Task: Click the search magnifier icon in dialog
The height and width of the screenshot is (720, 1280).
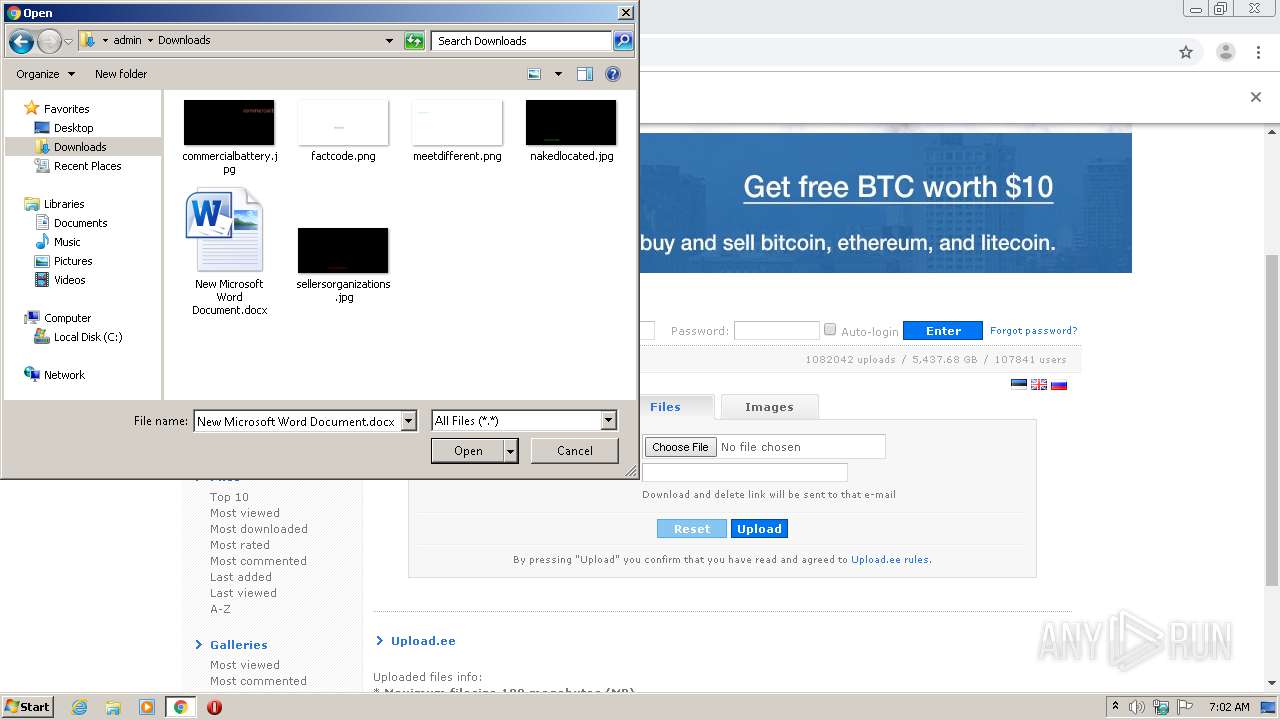Action: click(x=623, y=41)
